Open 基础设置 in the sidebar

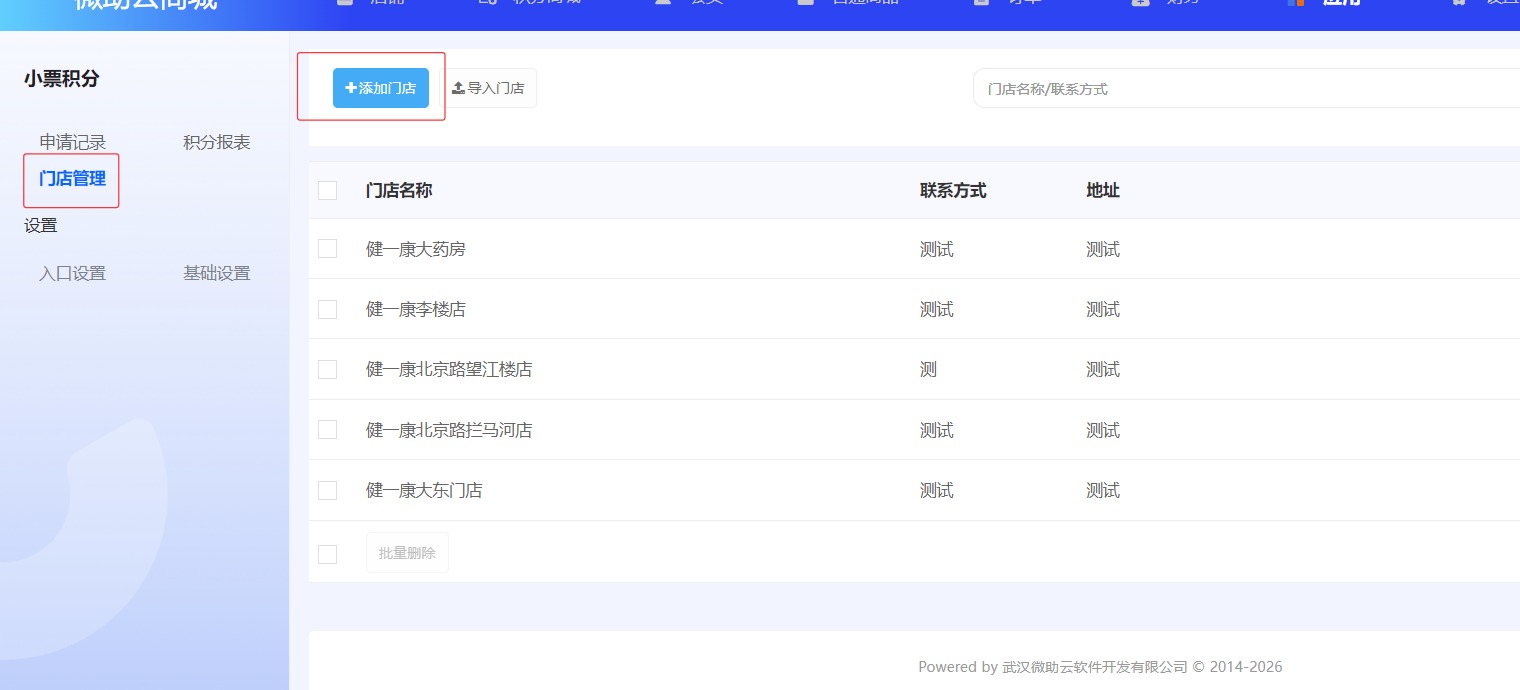point(216,273)
